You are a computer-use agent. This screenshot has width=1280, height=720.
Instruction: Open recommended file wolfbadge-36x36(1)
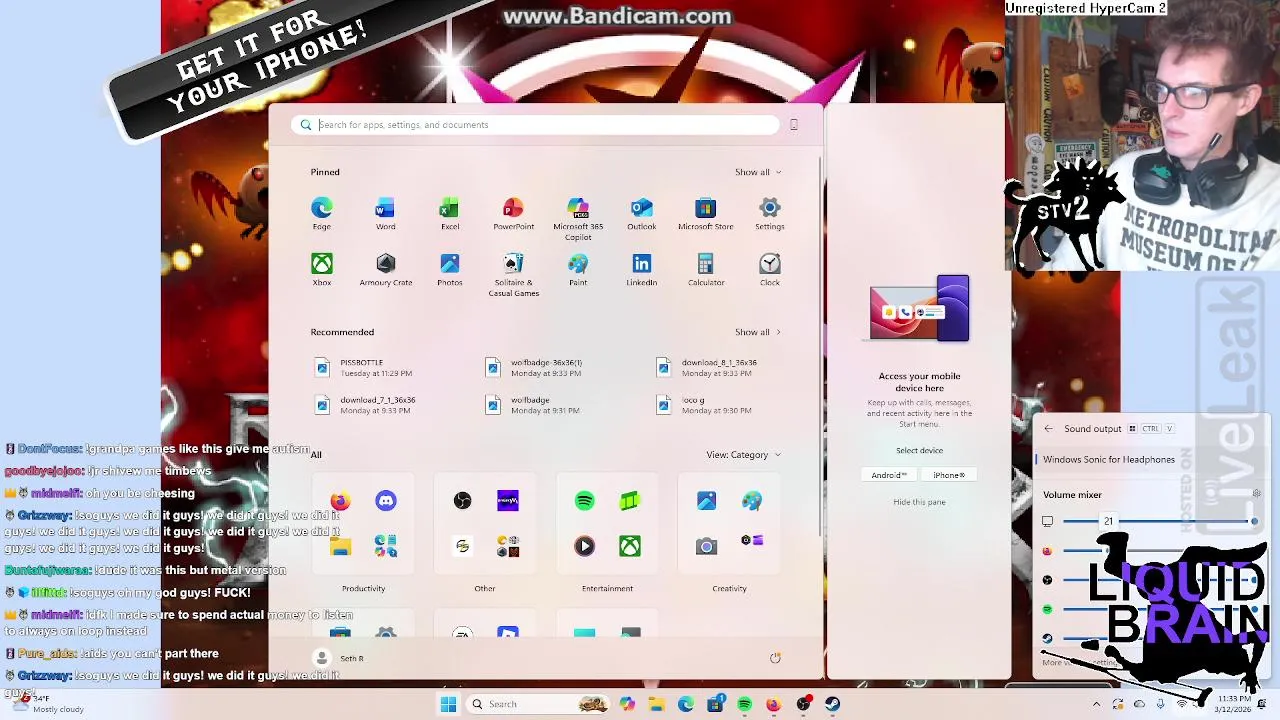(x=533, y=368)
